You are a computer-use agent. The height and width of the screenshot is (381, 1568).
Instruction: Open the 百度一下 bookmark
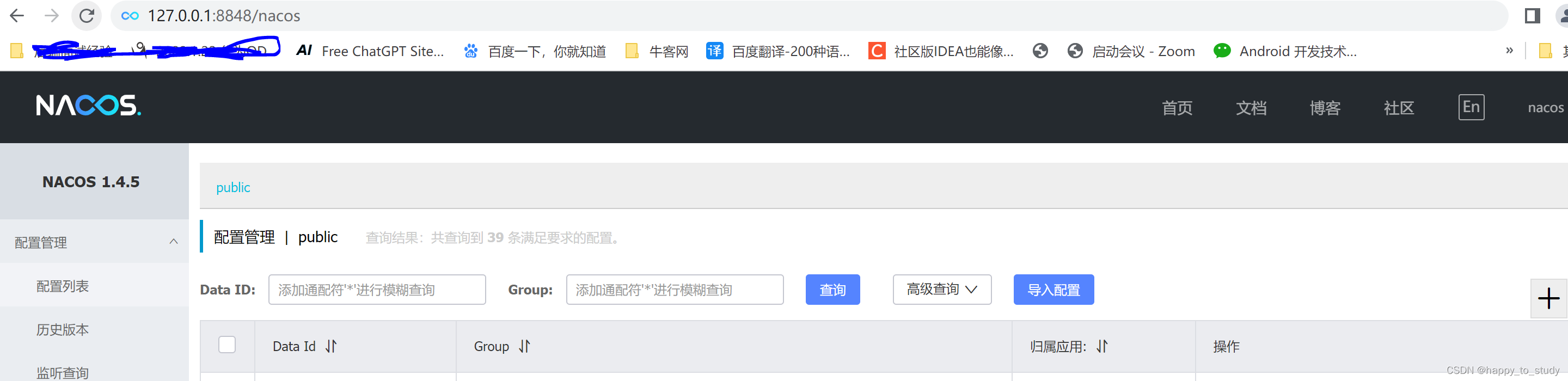pos(535,51)
